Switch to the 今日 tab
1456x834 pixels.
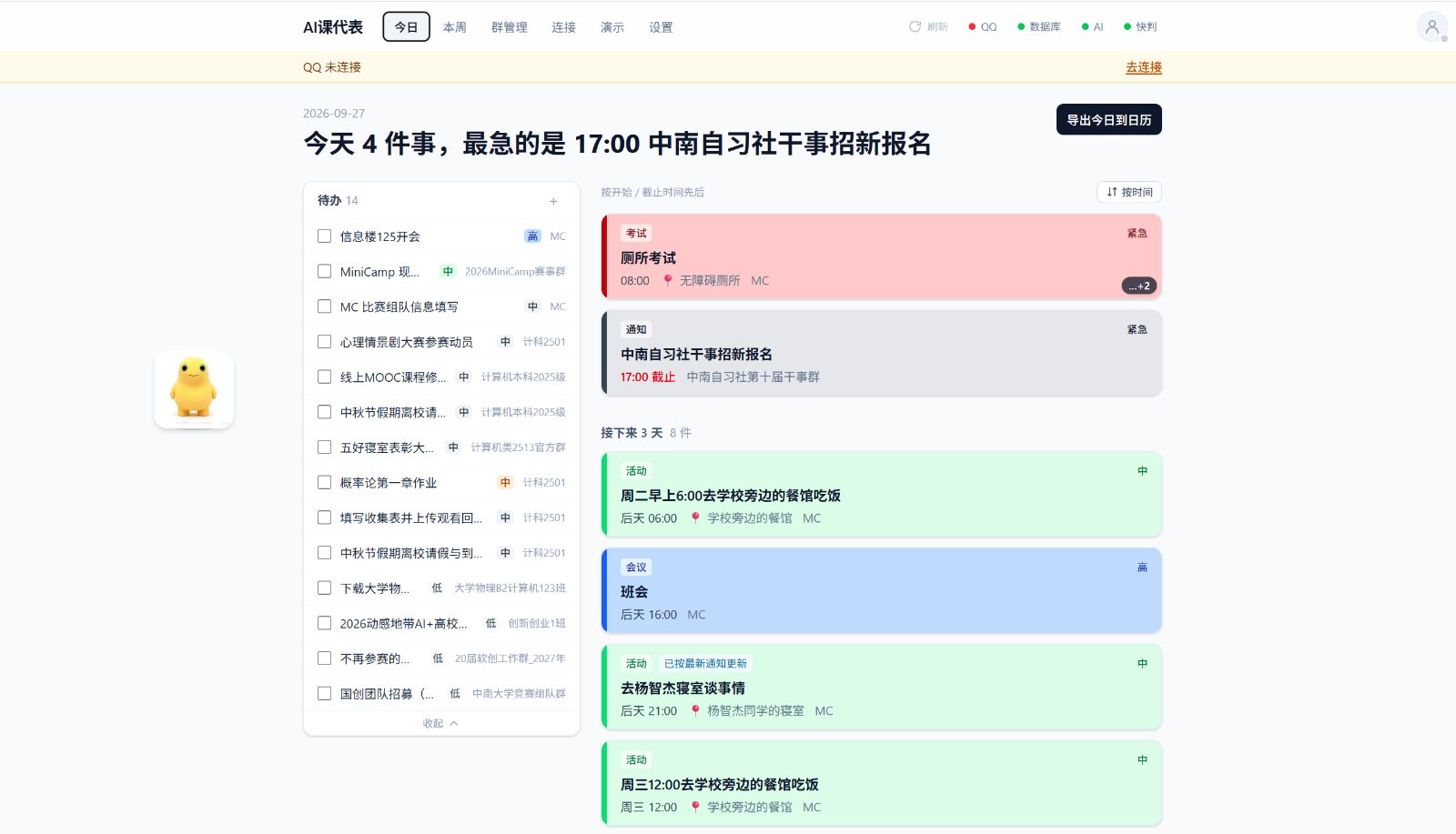(406, 27)
